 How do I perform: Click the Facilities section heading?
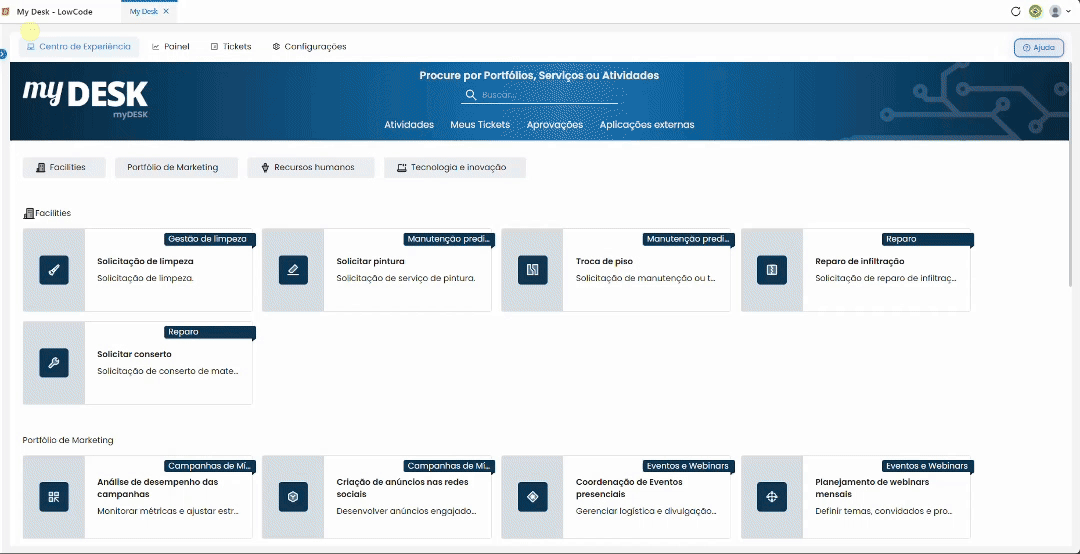tap(47, 213)
